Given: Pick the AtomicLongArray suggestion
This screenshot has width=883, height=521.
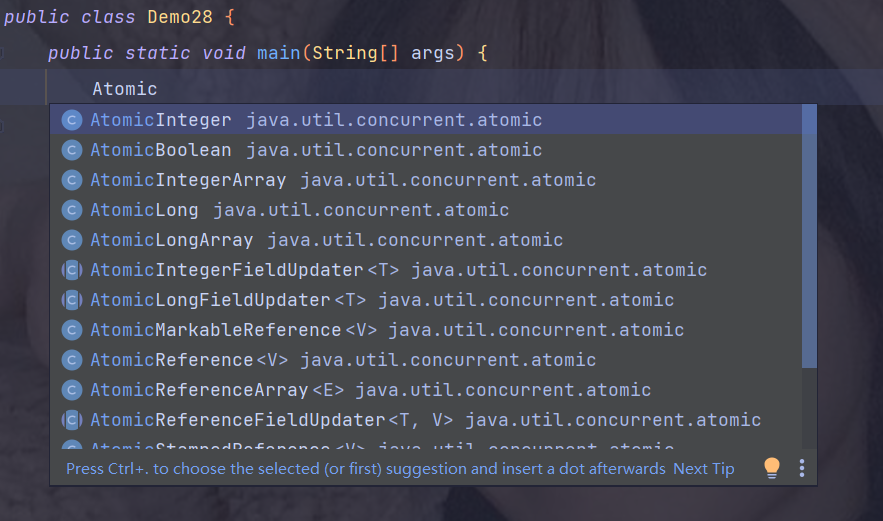Looking at the screenshot, I should click(x=172, y=240).
